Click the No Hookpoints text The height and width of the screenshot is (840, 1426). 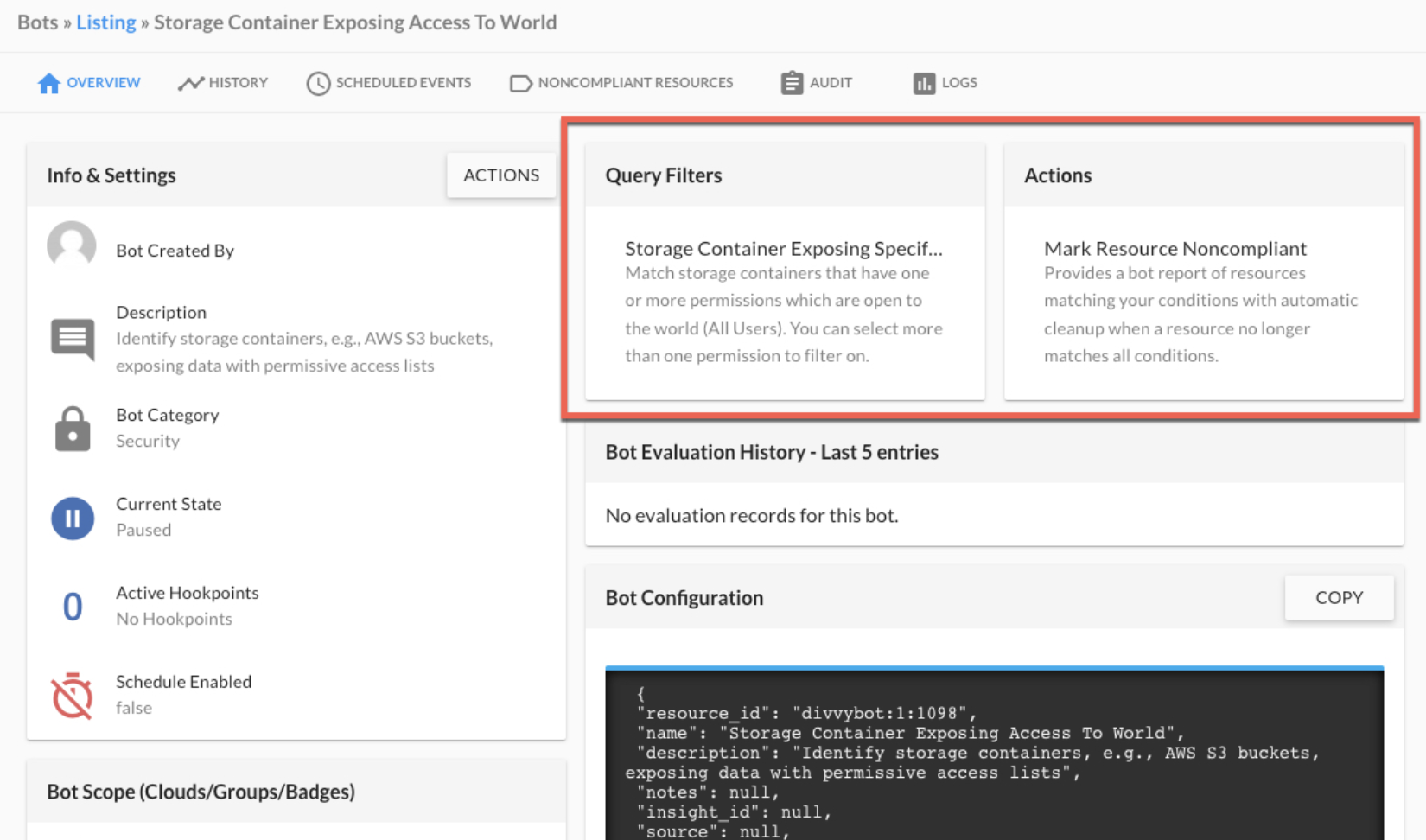click(175, 619)
